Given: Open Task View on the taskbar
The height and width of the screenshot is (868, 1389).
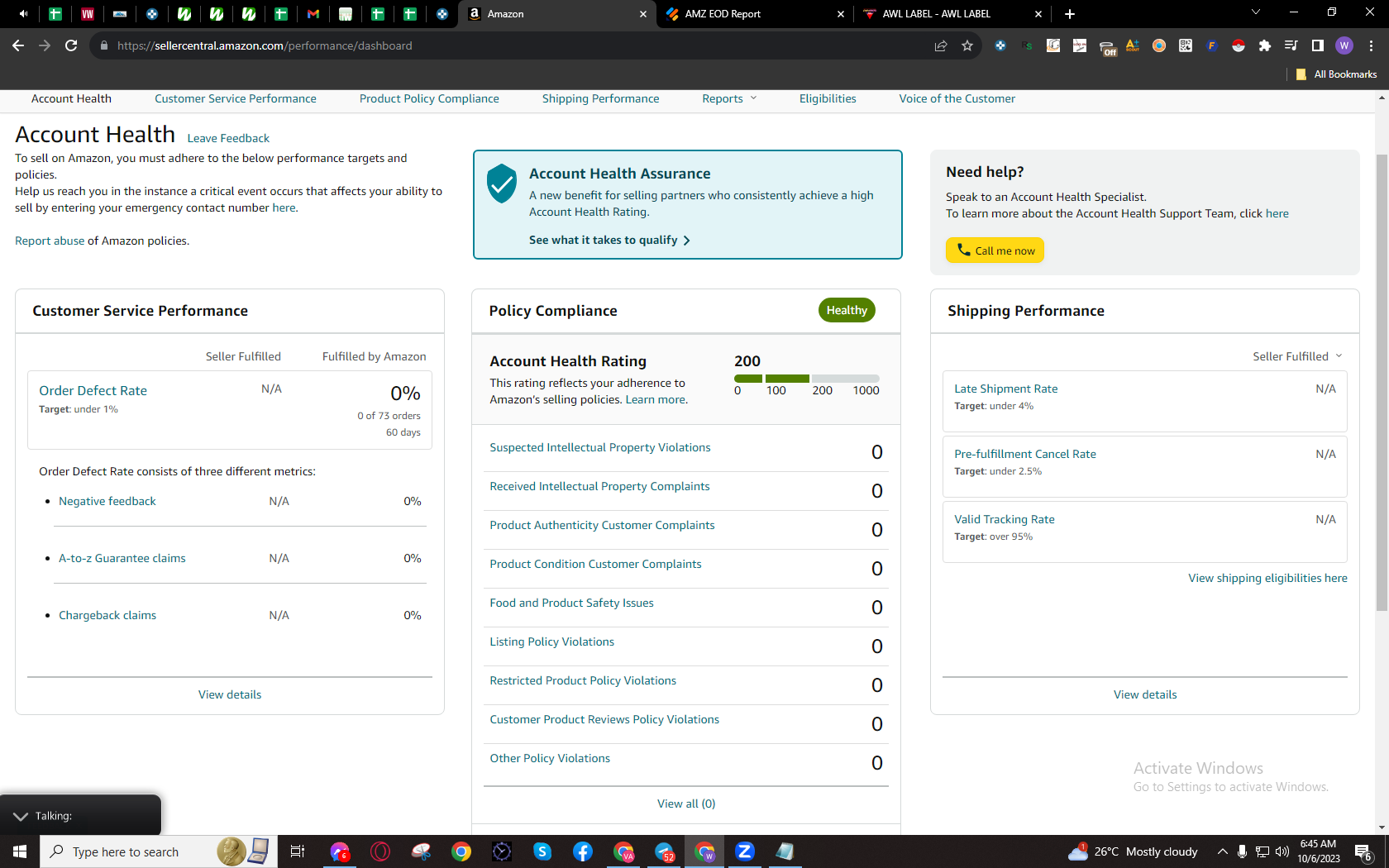Looking at the screenshot, I should pyautogui.click(x=298, y=851).
